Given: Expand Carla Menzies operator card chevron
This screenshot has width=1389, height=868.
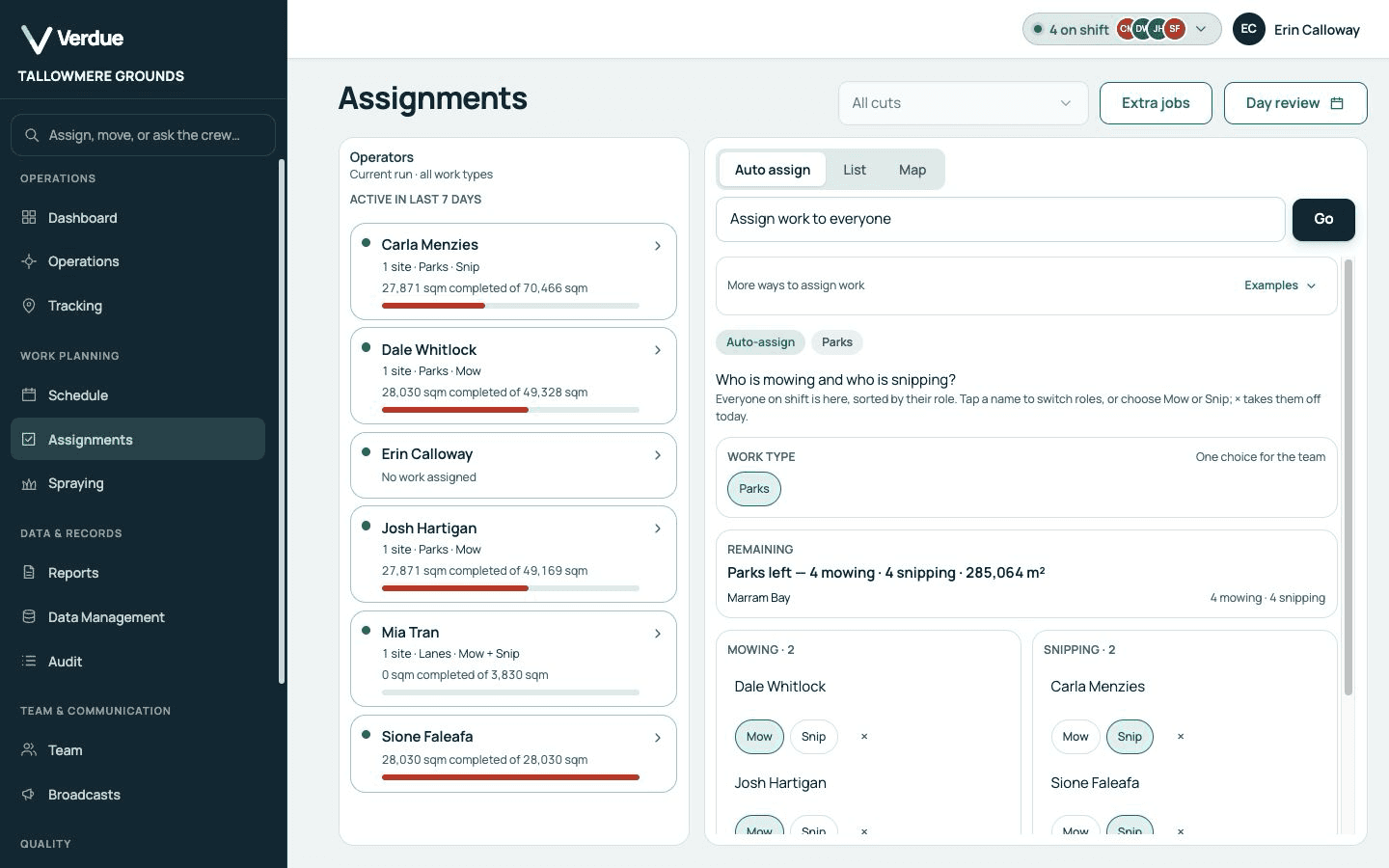Looking at the screenshot, I should tap(658, 246).
